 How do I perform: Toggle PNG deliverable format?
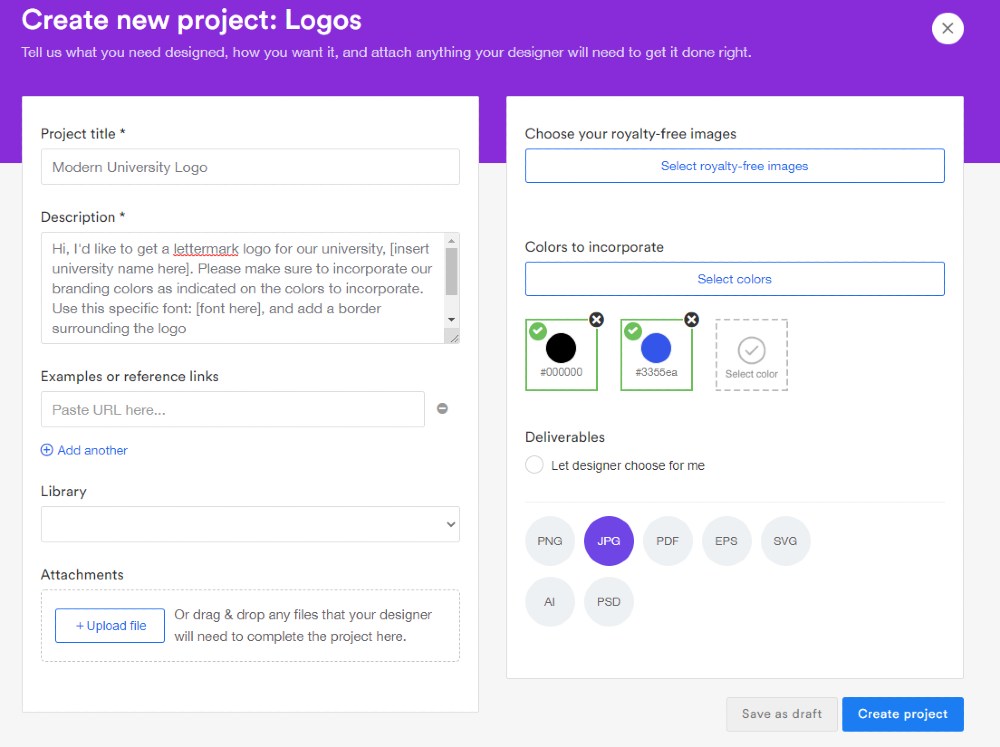(x=550, y=541)
